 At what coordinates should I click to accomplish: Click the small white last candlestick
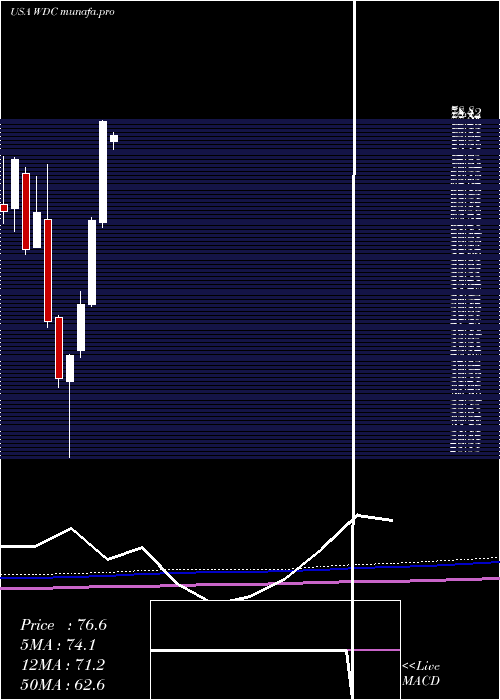[114, 138]
